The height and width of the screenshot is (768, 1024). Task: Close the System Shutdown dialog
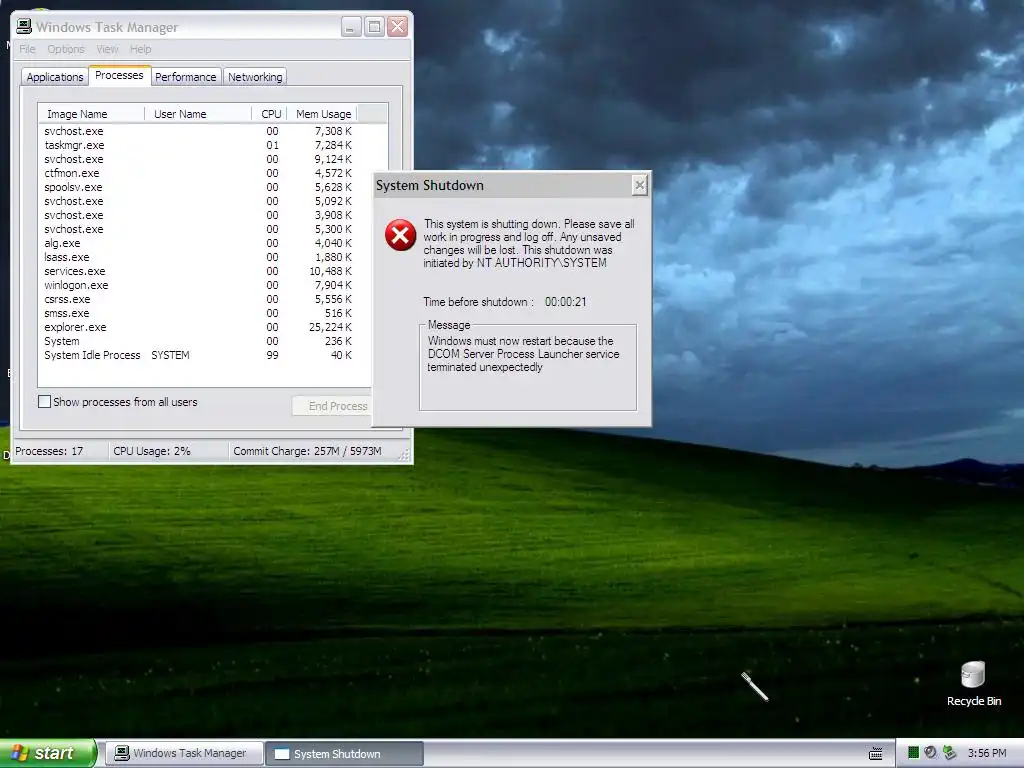tap(640, 185)
